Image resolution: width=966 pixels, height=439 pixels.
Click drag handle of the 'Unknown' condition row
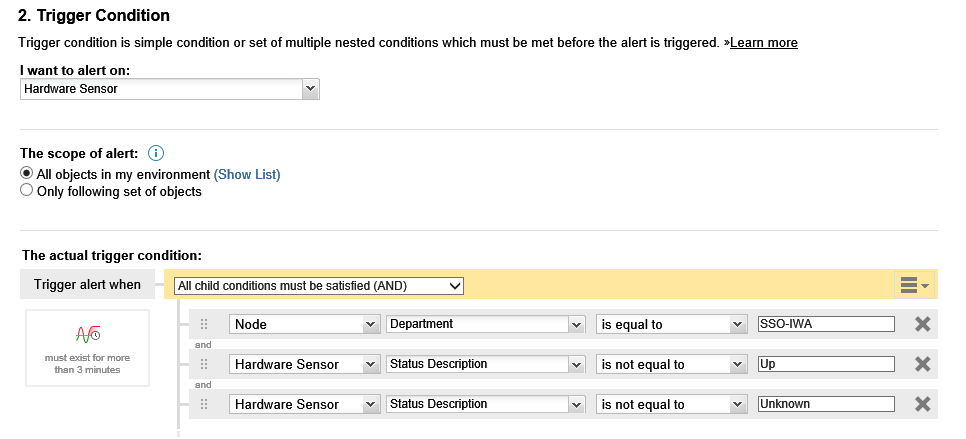[x=204, y=404]
